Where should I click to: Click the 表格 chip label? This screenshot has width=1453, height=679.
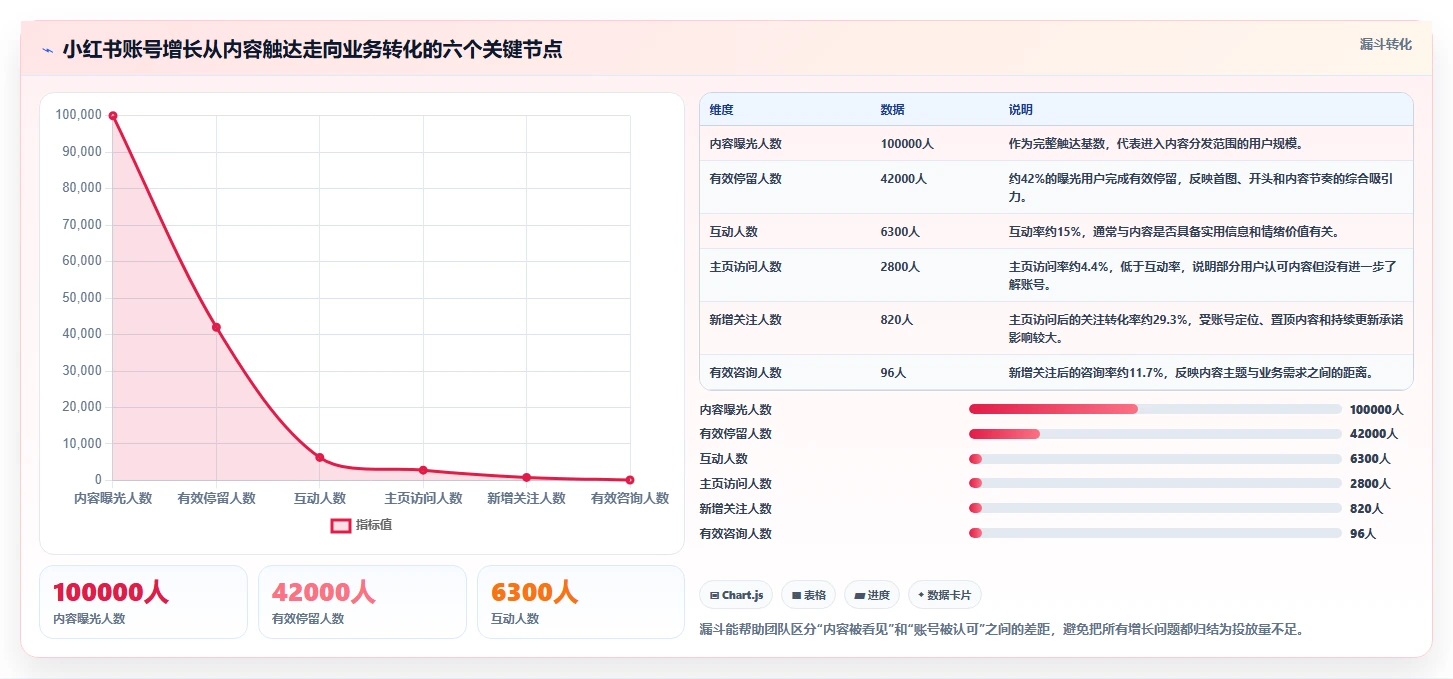click(x=815, y=595)
